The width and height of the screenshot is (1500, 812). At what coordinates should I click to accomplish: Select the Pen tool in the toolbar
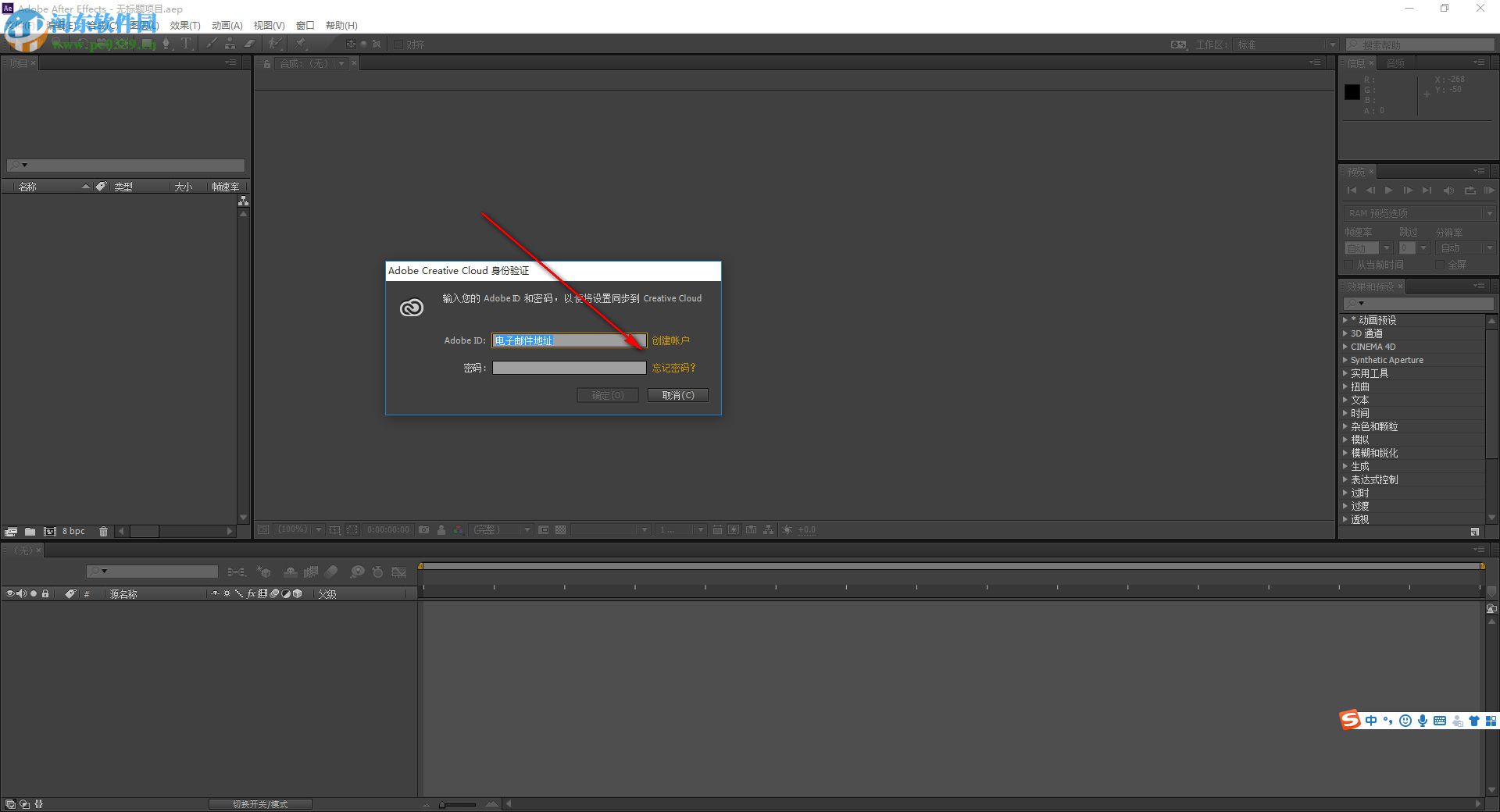coord(166,45)
